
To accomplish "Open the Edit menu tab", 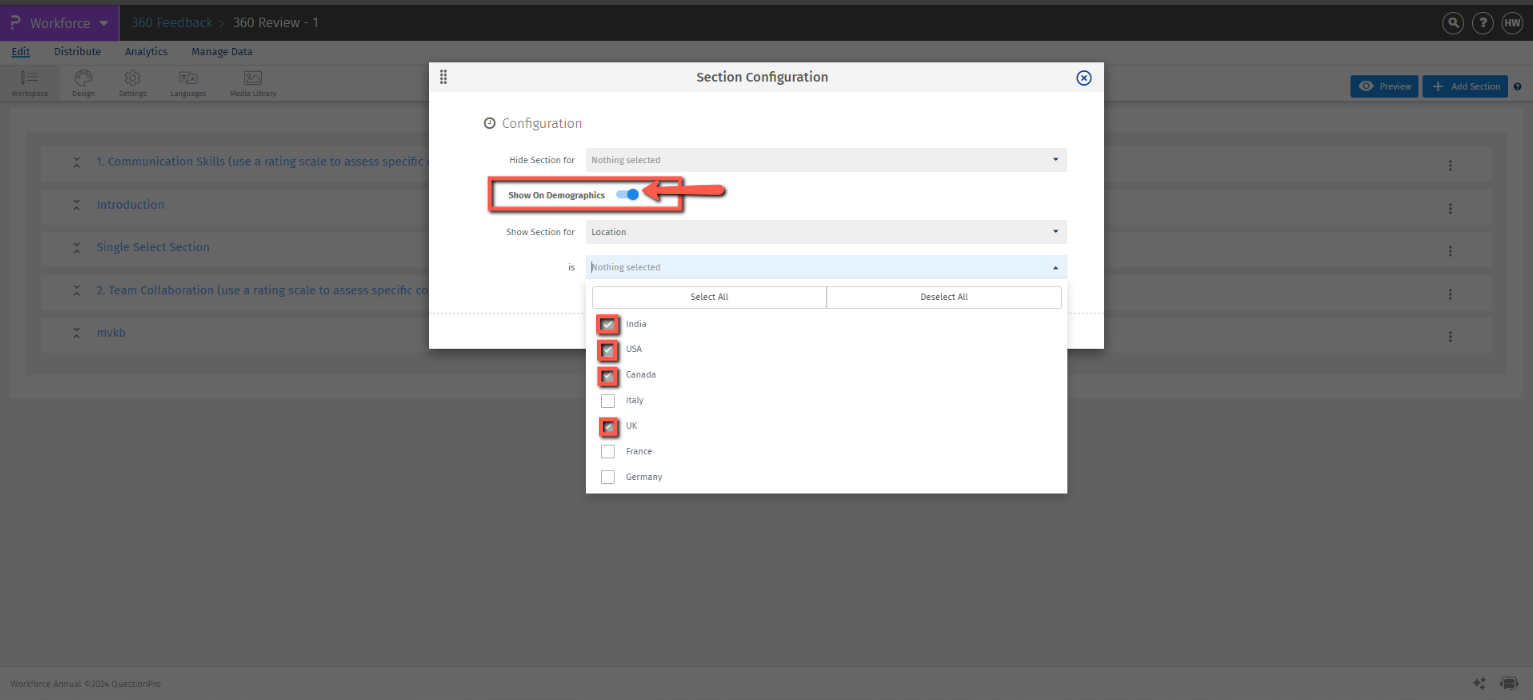I will (21, 52).
